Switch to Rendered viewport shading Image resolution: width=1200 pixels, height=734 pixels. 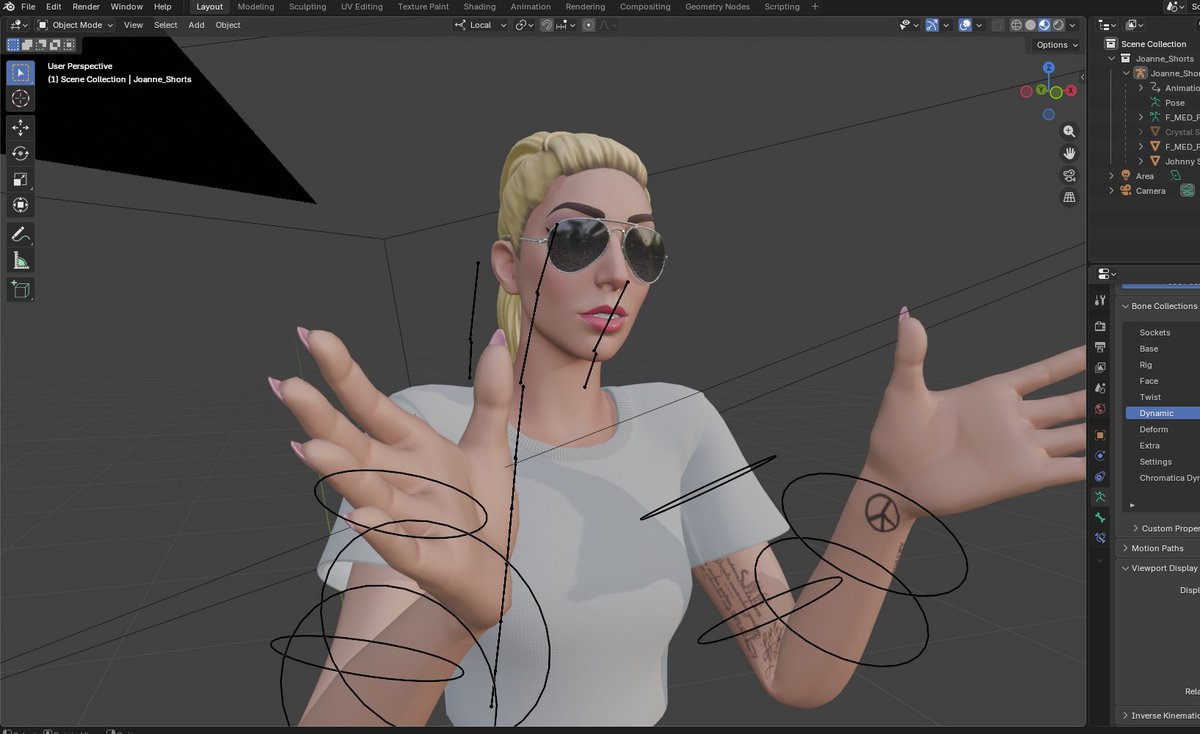(x=1060, y=25)
